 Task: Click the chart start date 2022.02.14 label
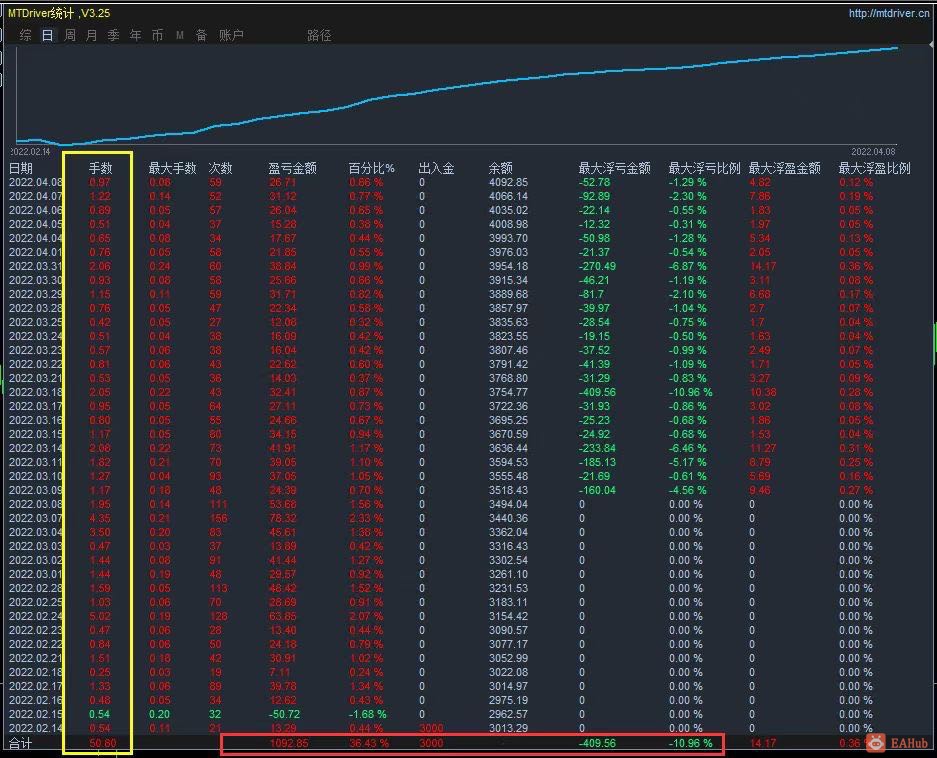tap(30, 152)
